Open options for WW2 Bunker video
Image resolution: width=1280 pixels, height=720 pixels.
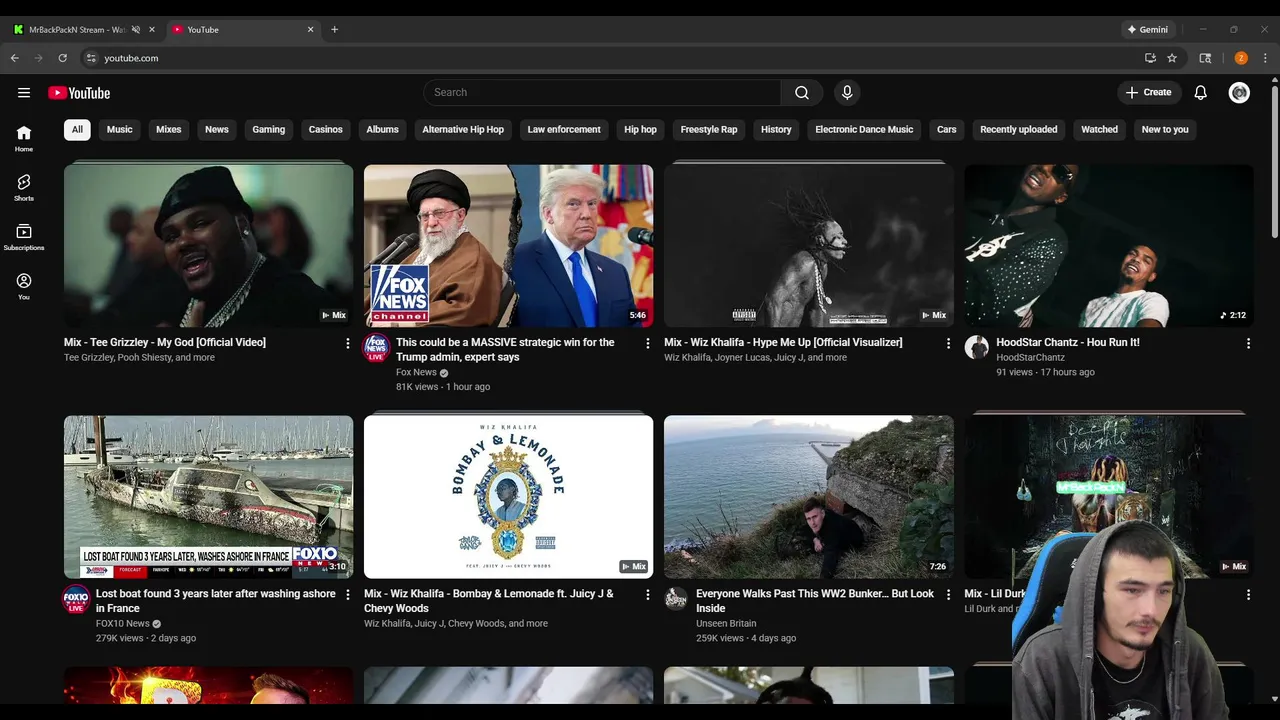948,594
